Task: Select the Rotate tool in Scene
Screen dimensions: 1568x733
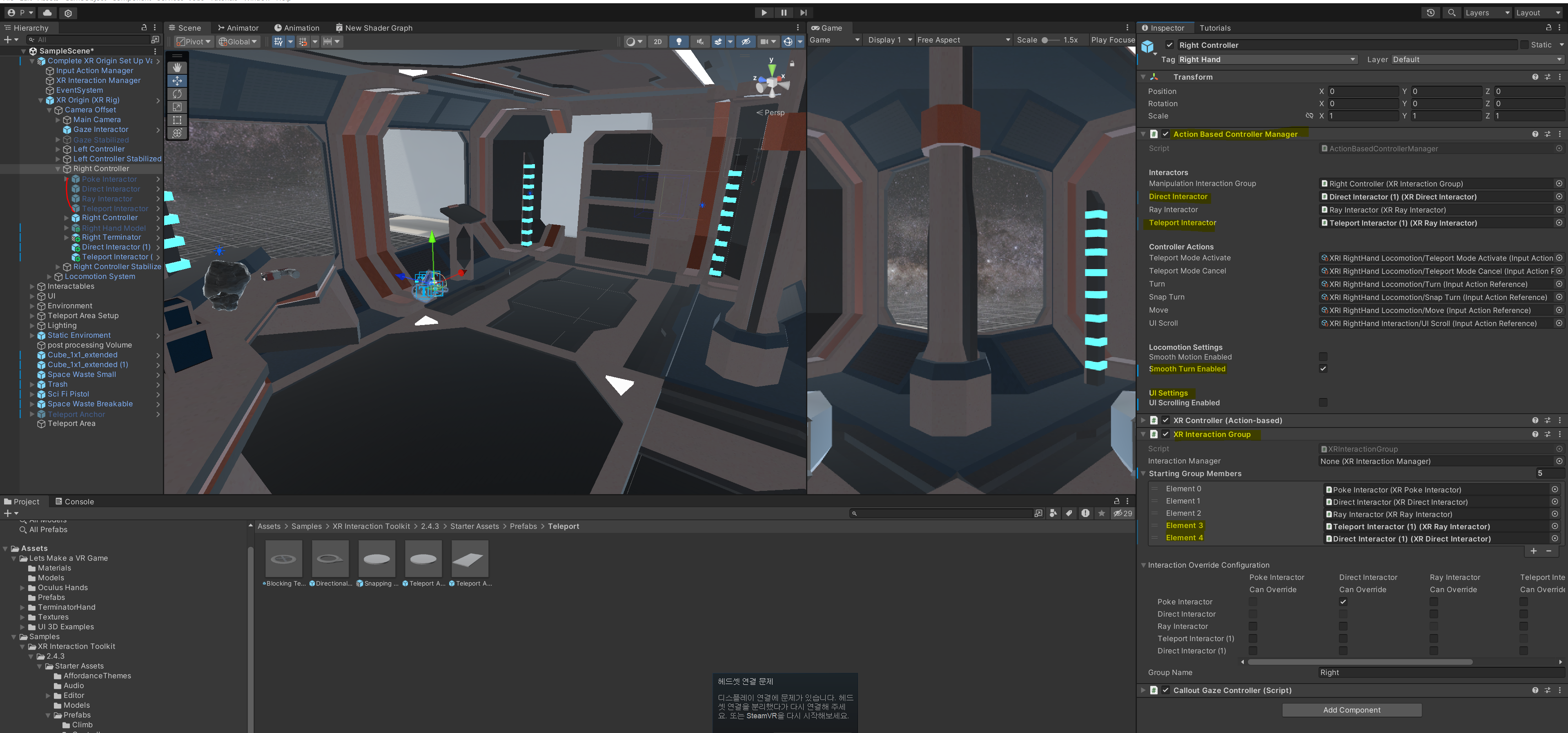Action: coord(177,94)
